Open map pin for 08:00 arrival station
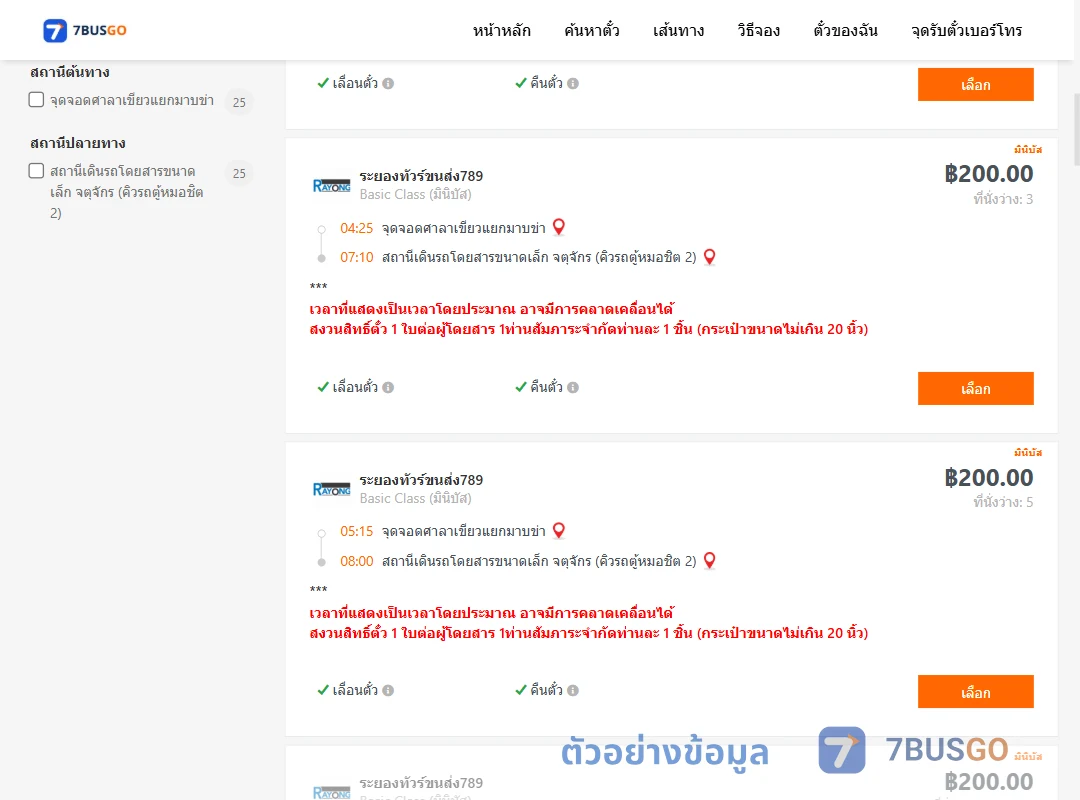The height and width of the screenshot is (800, 1080). (x=709, y=560)
